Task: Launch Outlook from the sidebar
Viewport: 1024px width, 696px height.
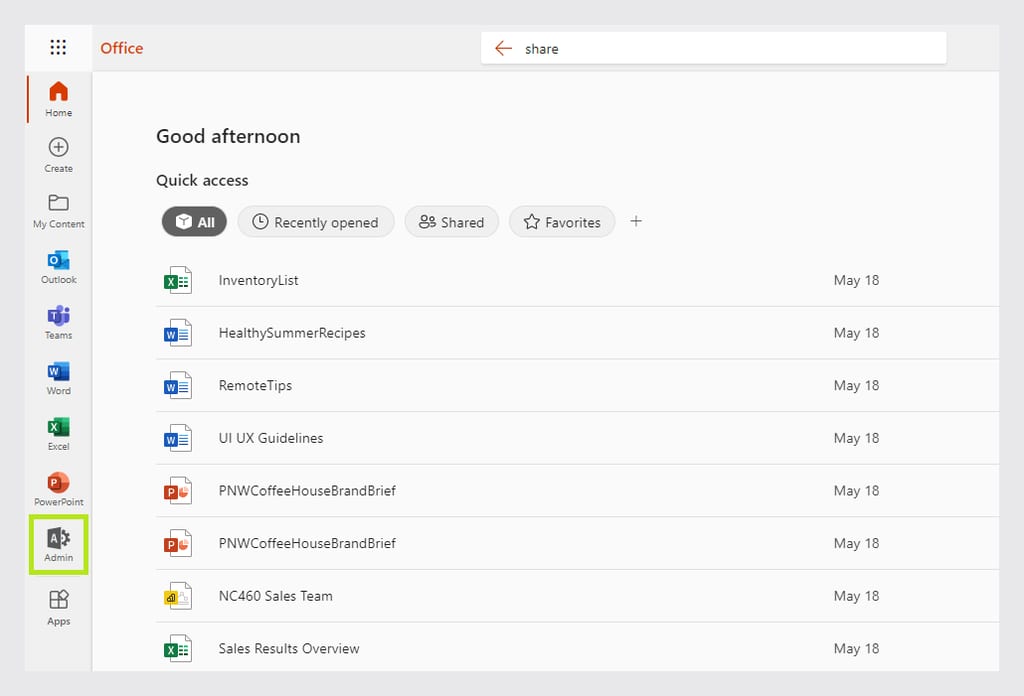Action: click(x=58, y=266)
